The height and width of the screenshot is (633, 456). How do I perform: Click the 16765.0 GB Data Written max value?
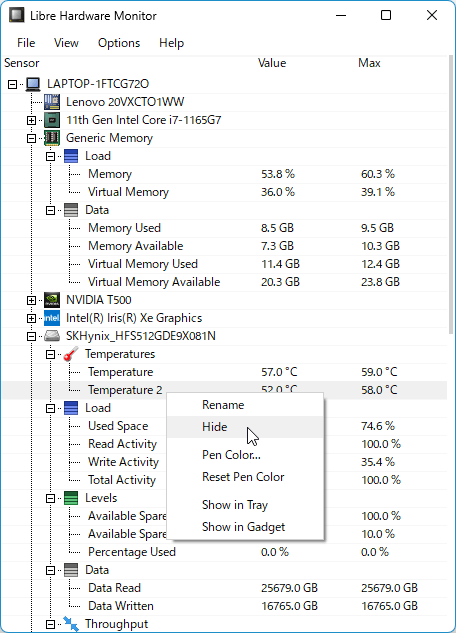click(x=389, y=606)
